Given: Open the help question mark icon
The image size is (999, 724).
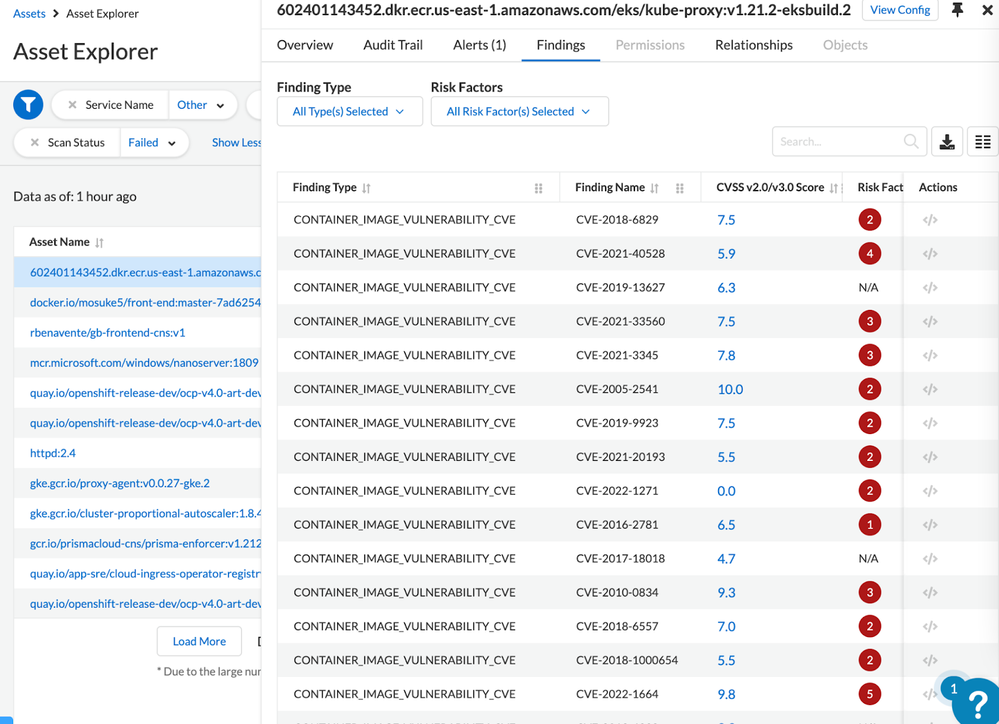Looking at the screenshot, I should click(974, 702).
